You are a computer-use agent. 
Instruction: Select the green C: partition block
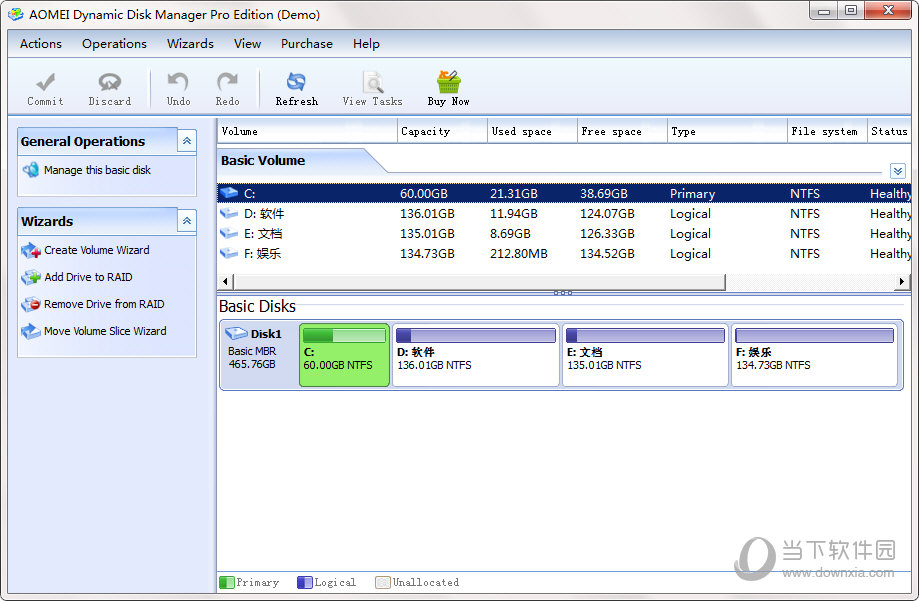point(344,354)
